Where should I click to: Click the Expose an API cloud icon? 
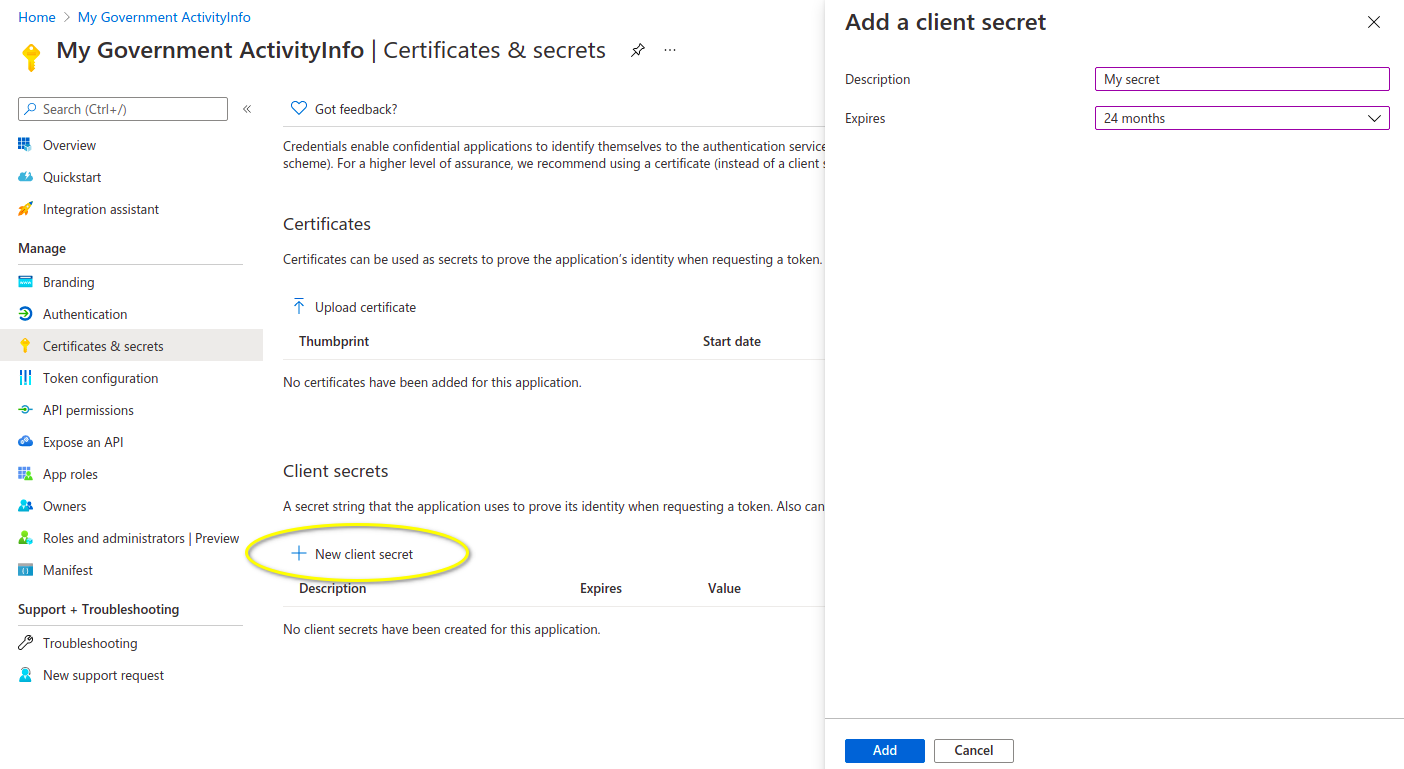coord(25,442)
